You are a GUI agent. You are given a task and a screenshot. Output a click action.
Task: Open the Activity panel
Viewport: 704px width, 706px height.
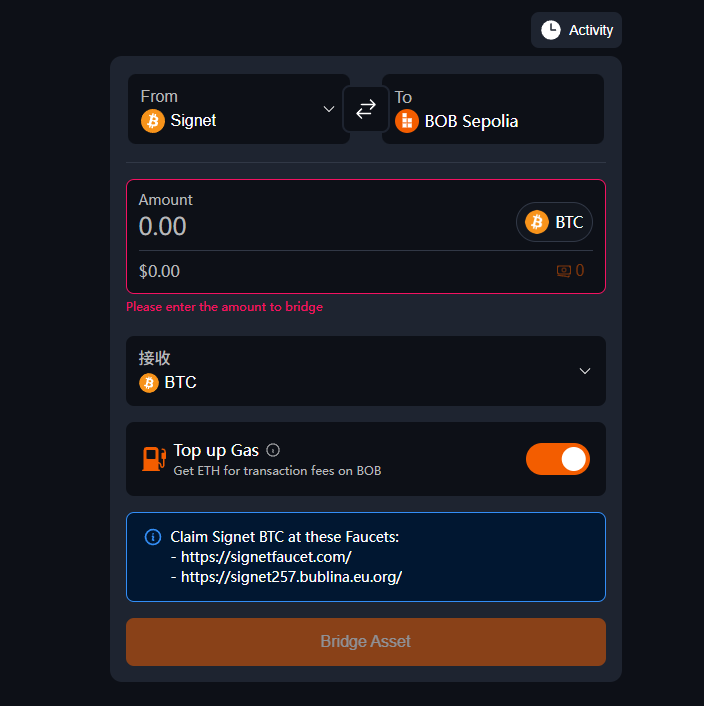coord(576,30)
